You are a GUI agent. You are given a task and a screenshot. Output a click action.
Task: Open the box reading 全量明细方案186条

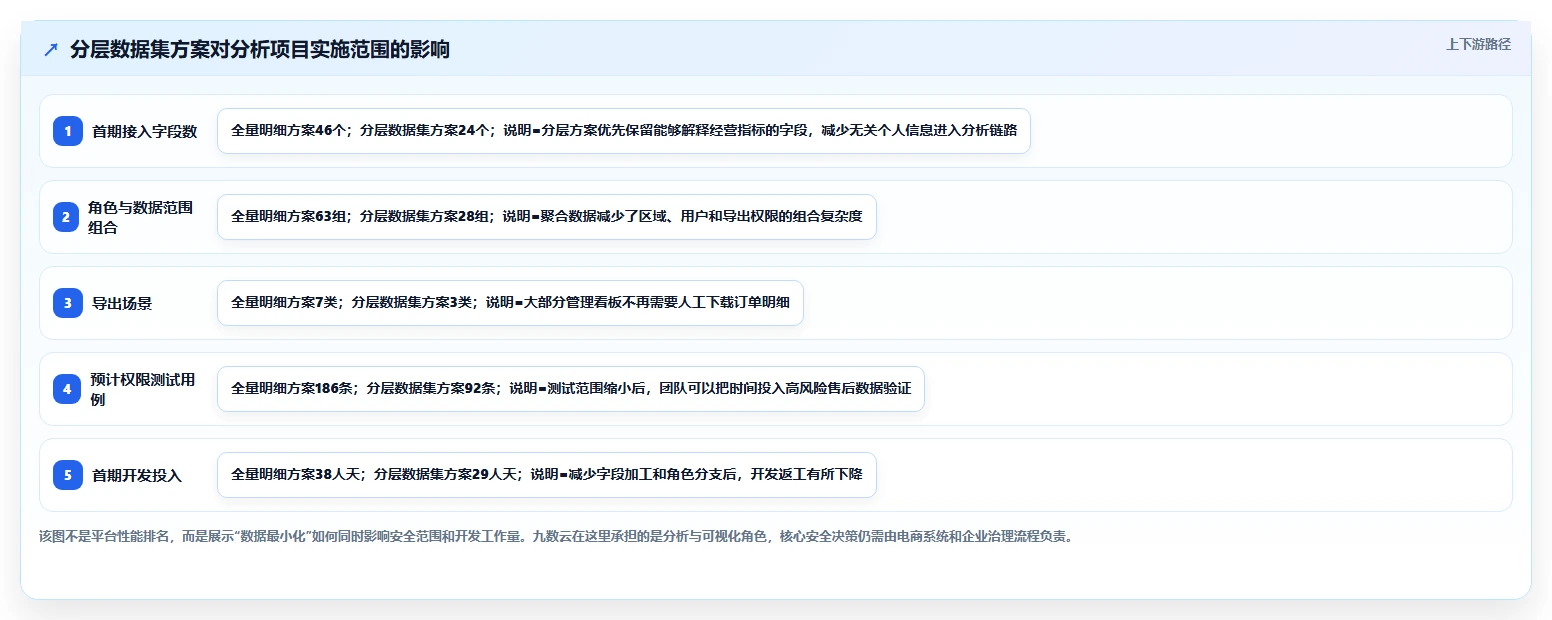click(x=571, y=389)
